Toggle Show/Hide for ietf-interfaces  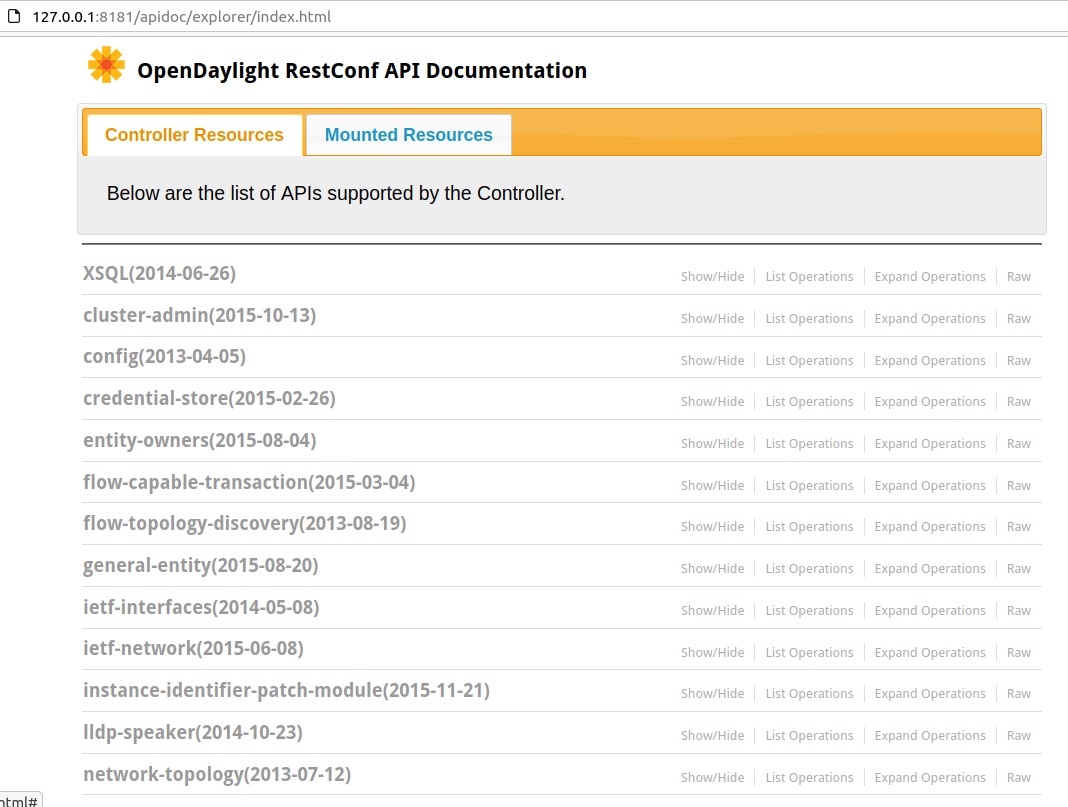pyautogui.click(x=712, y=611)
